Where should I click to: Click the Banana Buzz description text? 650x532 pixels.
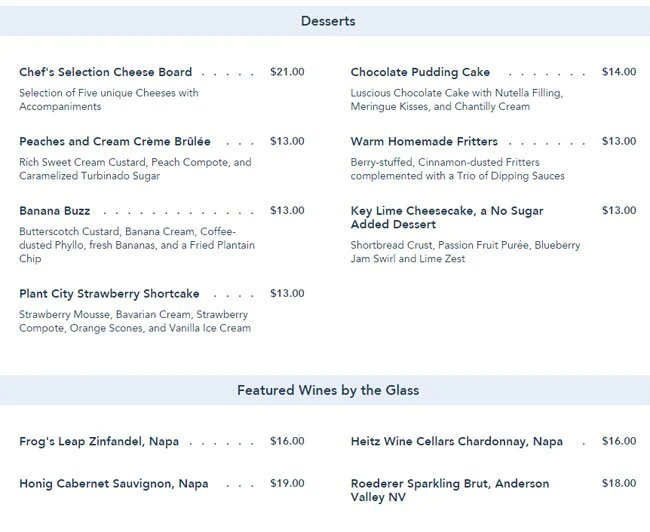pos(136,245)
